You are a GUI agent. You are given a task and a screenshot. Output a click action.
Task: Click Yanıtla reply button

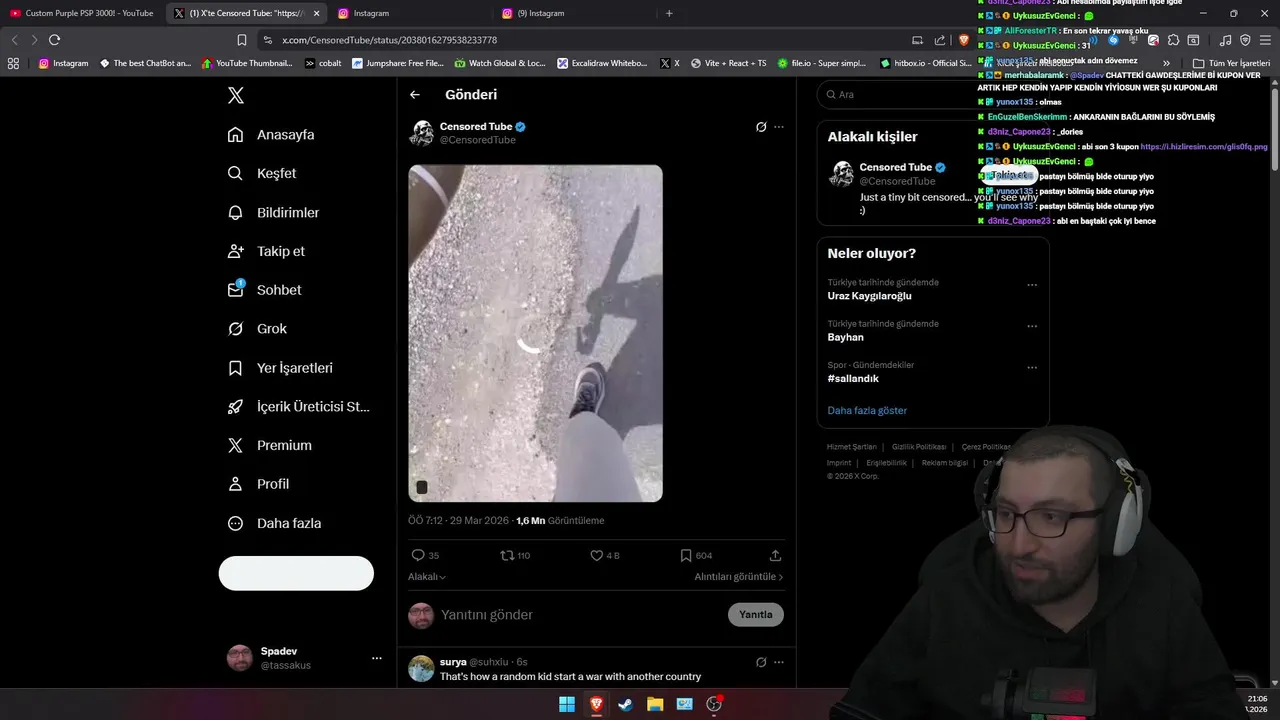[755, 614]
